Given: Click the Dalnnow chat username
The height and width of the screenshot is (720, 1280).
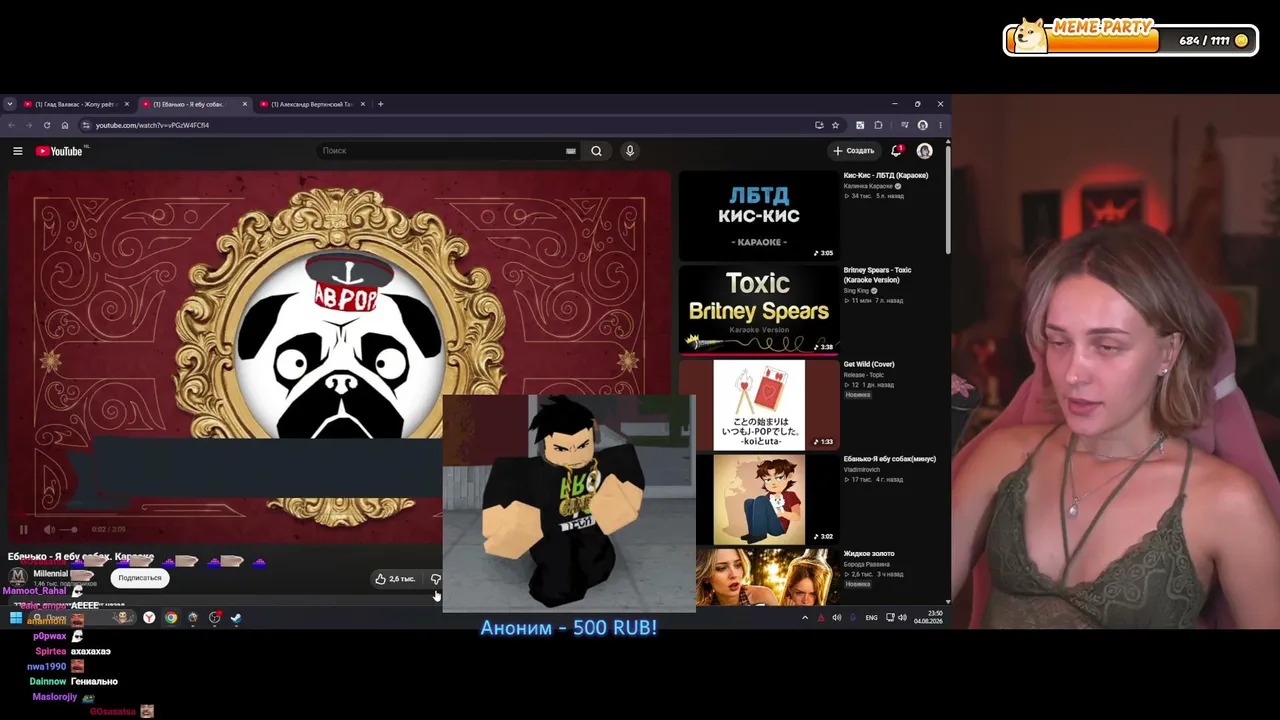Looking at the screenshot, I should pyautogui.click(x=48, y=682).
